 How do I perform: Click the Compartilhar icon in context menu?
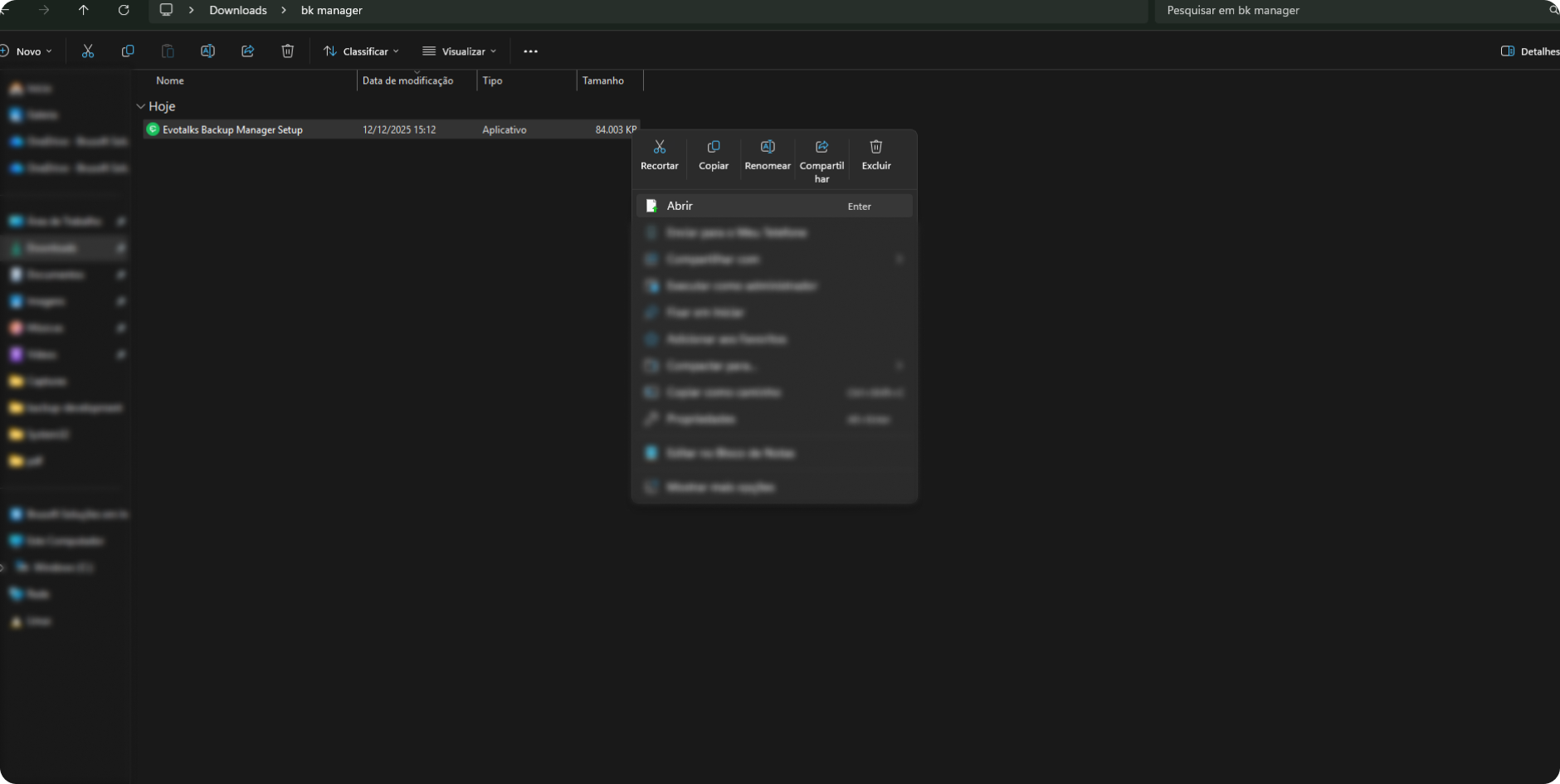pos(821,148)
